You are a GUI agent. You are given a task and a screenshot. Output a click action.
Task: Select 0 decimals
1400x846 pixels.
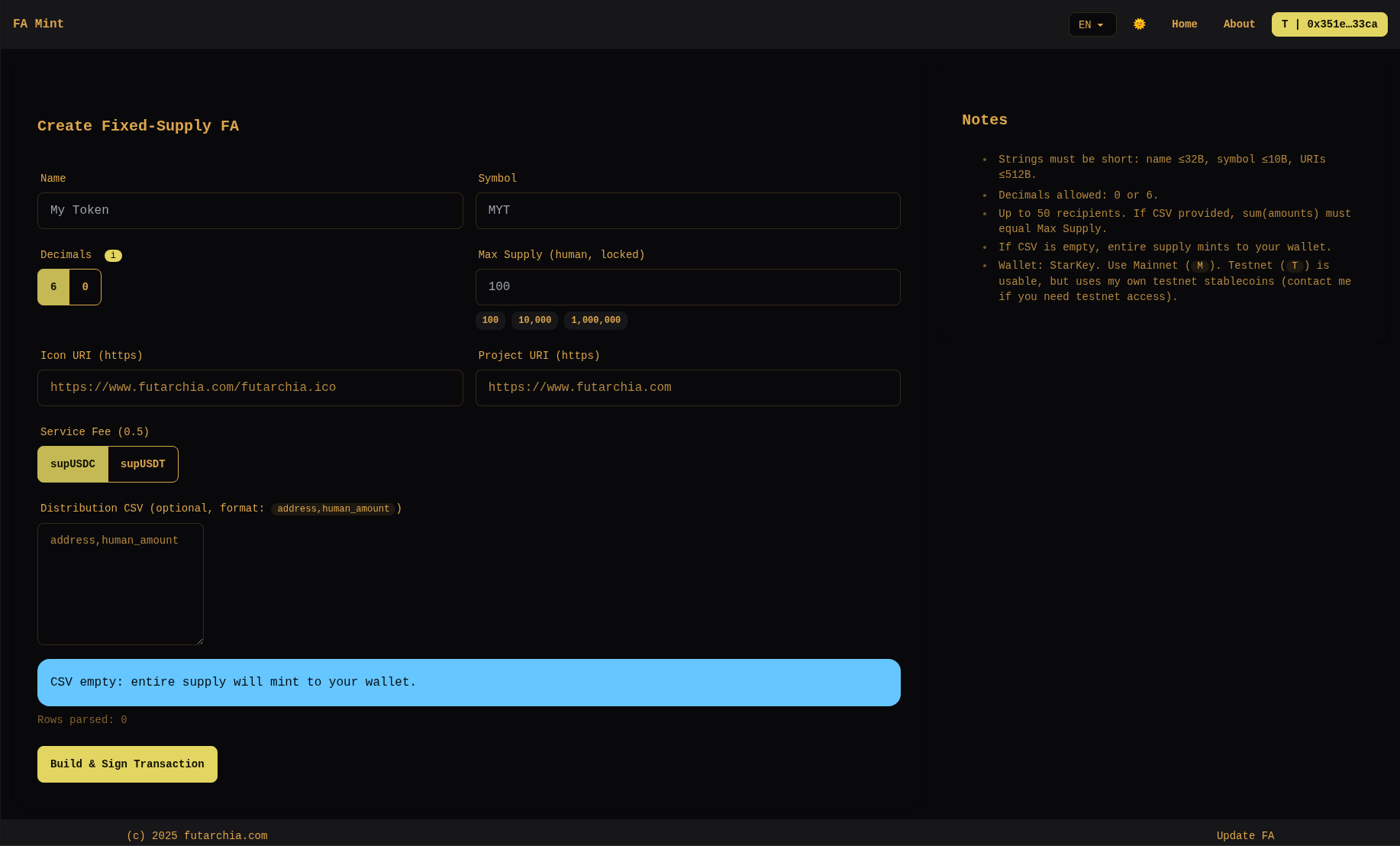(x=85, y=286)
